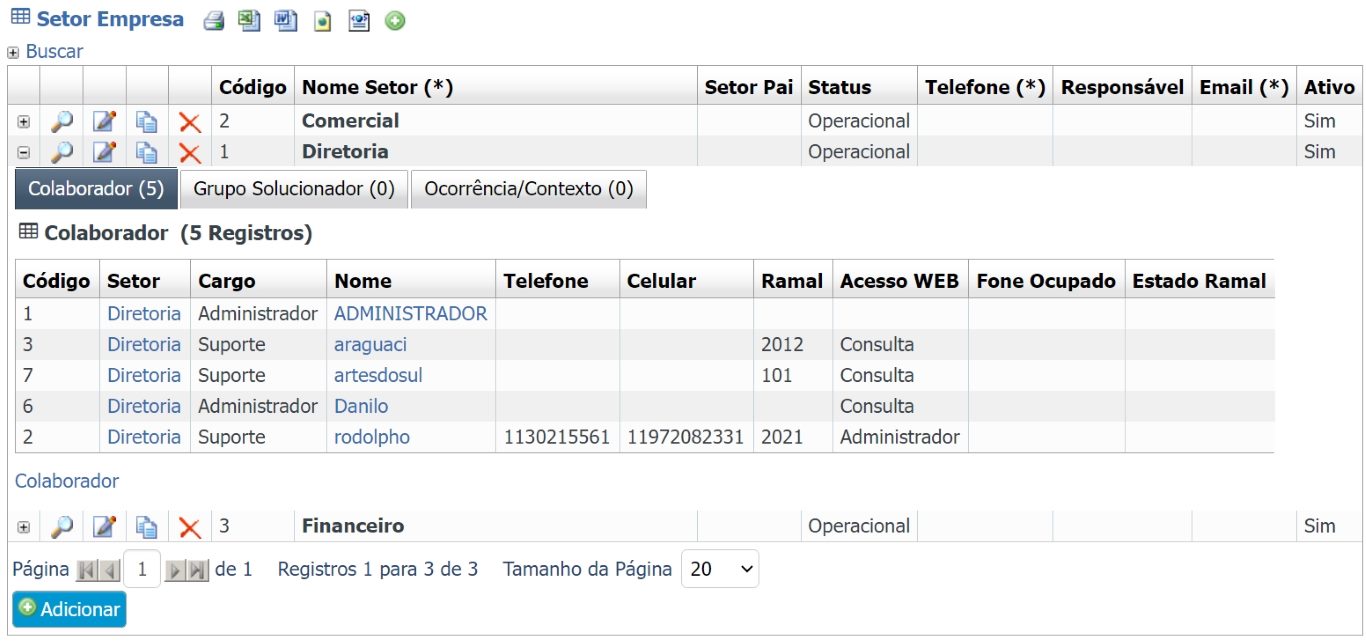Collapse the Diretoria row details
1366x641 pixels.
pos(24,153)
